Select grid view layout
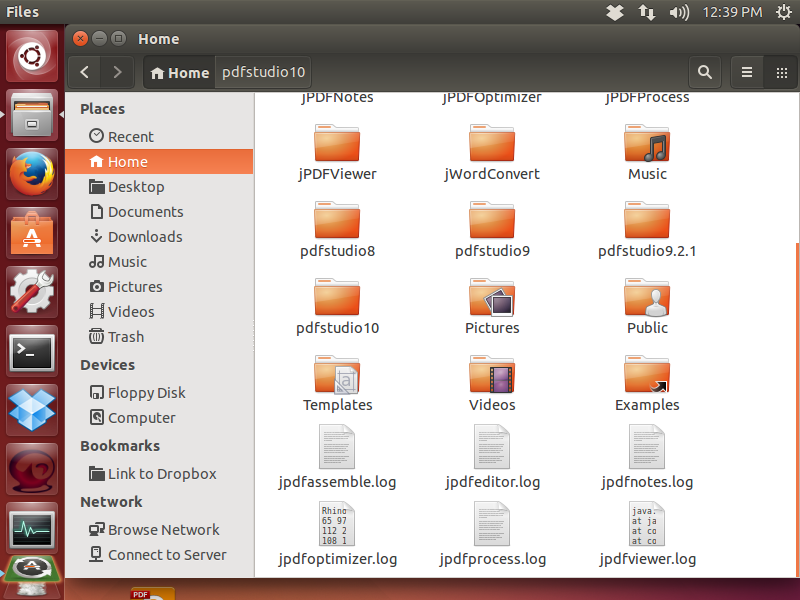Viewport: 800px width, 600px height. 781,72
